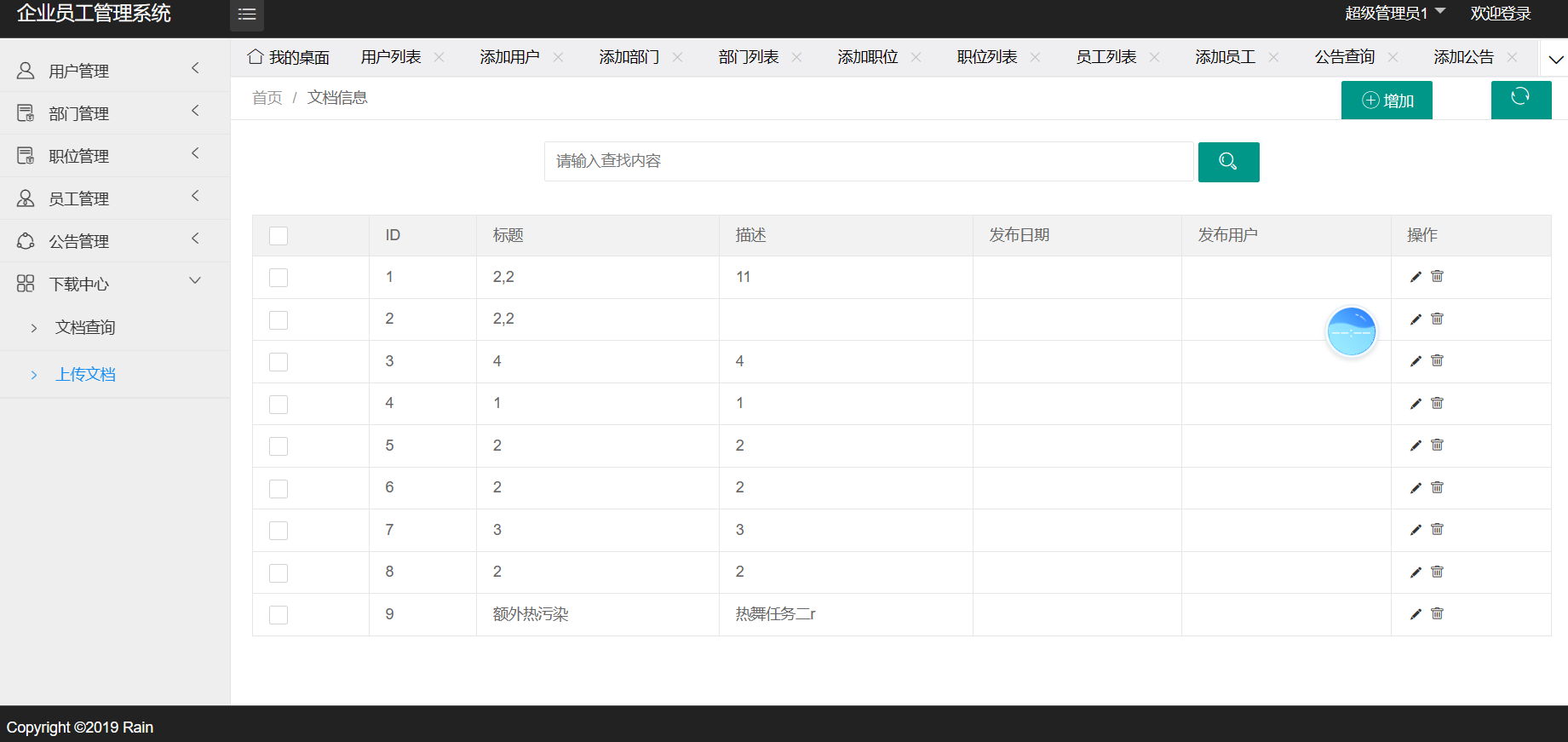Image resolution: width=1568 pixels, height=742 pixels.
Task: Collapse the 下载中心 sidebar section
Action: [x=114, y=284]
